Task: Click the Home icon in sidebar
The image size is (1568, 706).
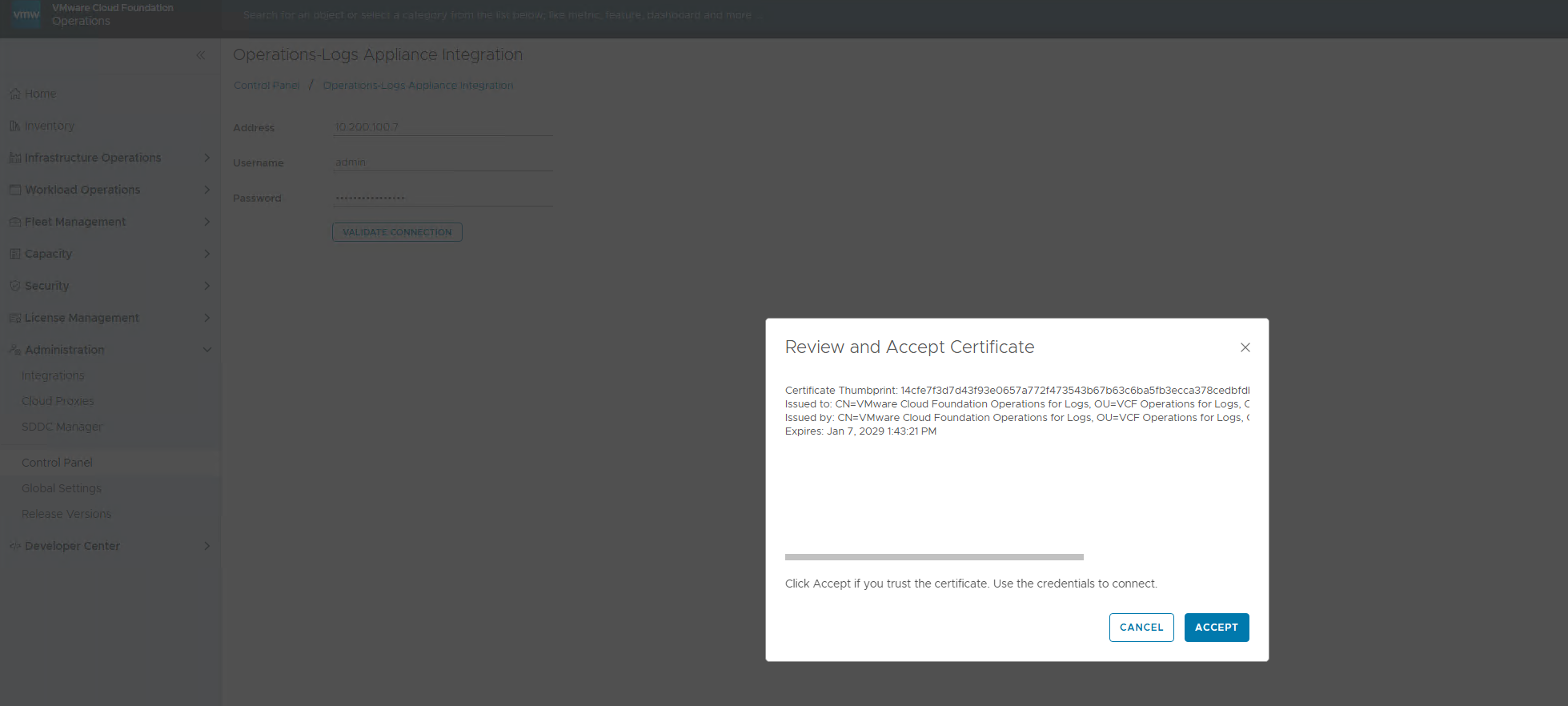Action: pyautogui.click(x=14, y=94)
